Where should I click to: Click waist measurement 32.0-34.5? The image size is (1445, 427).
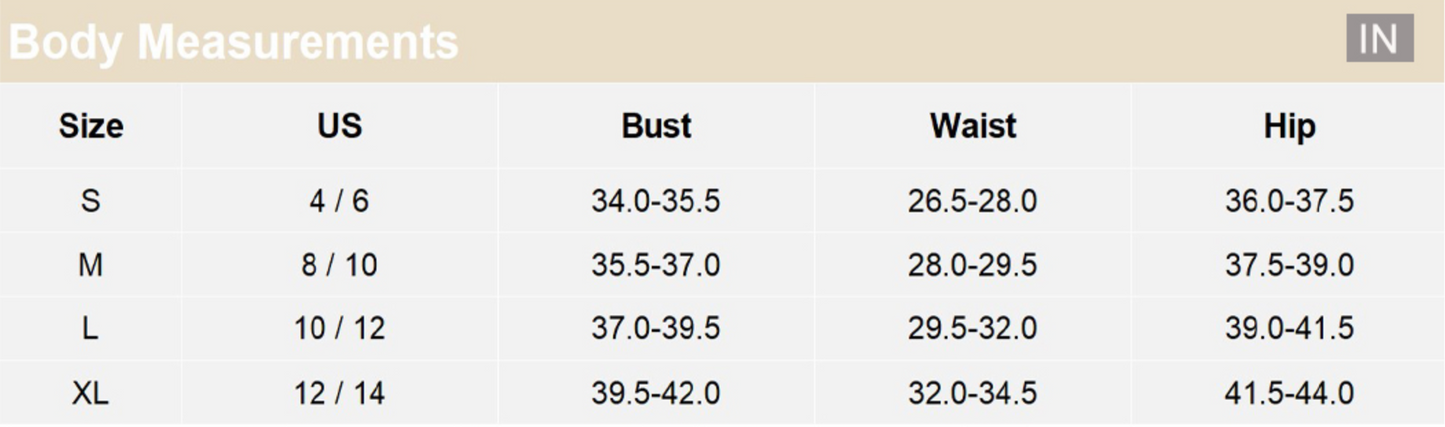(x=972, y=393)
